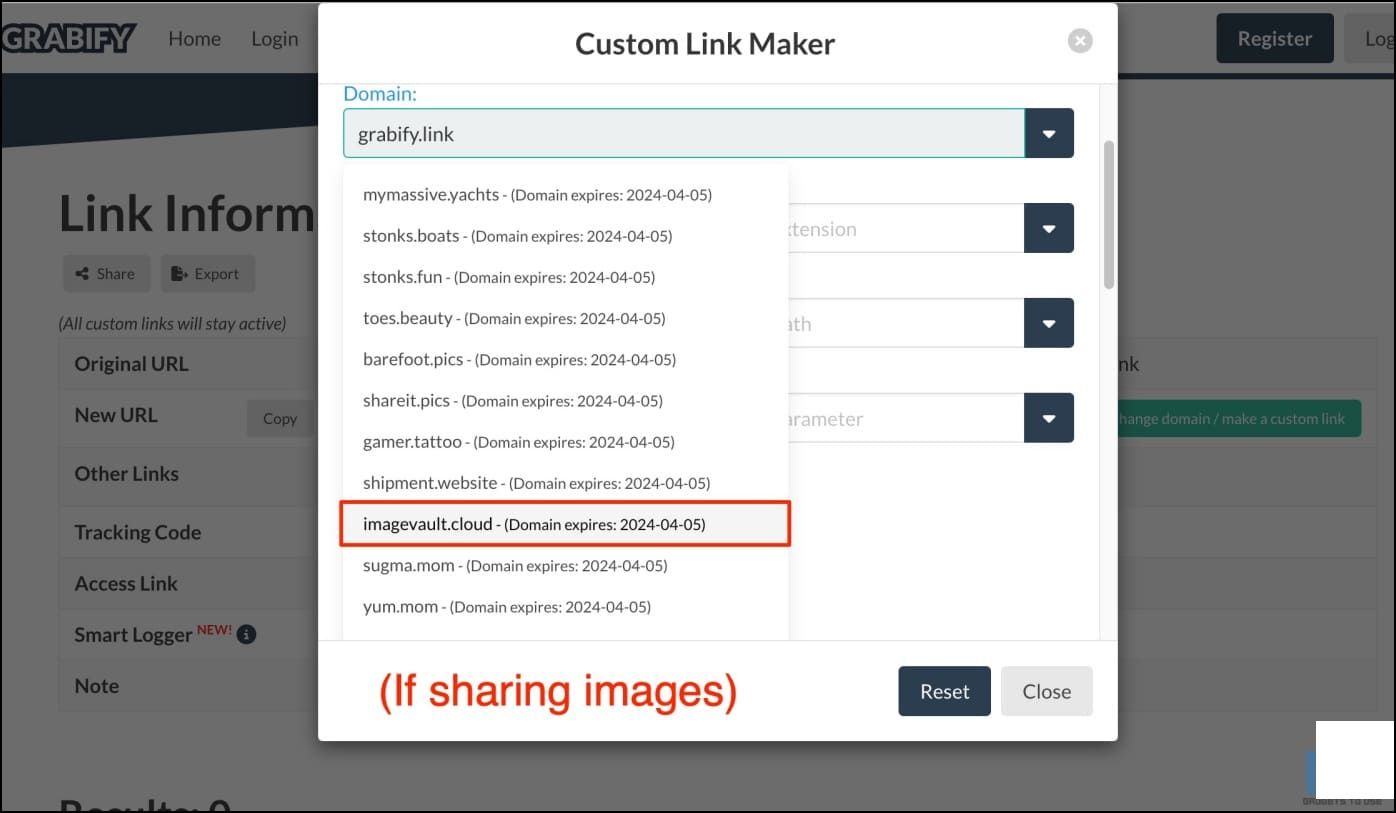Close the Custom Link Maker dialog with X icon
This screenshot has height=813, width=1396.
point(1079,41)
